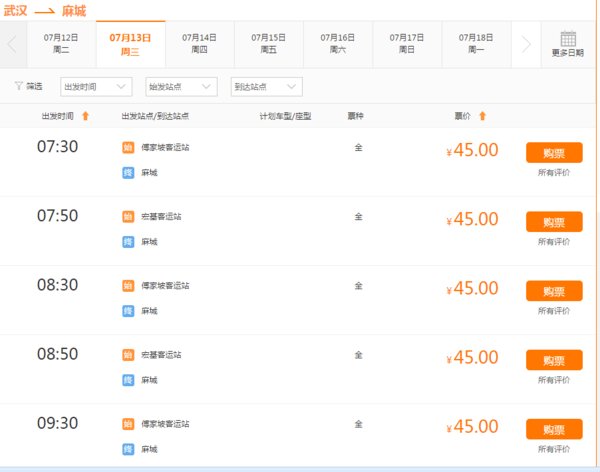Click the 终 icon in 08:30 row
600x472 pixels.
[128, 311]
